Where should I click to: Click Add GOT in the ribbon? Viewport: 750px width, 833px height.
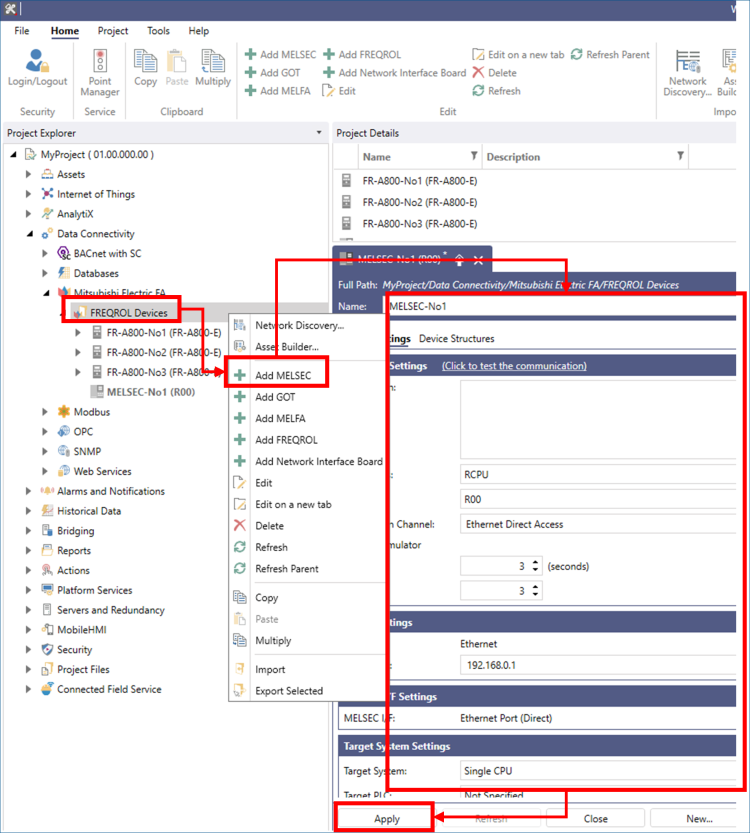click(272, 73)
